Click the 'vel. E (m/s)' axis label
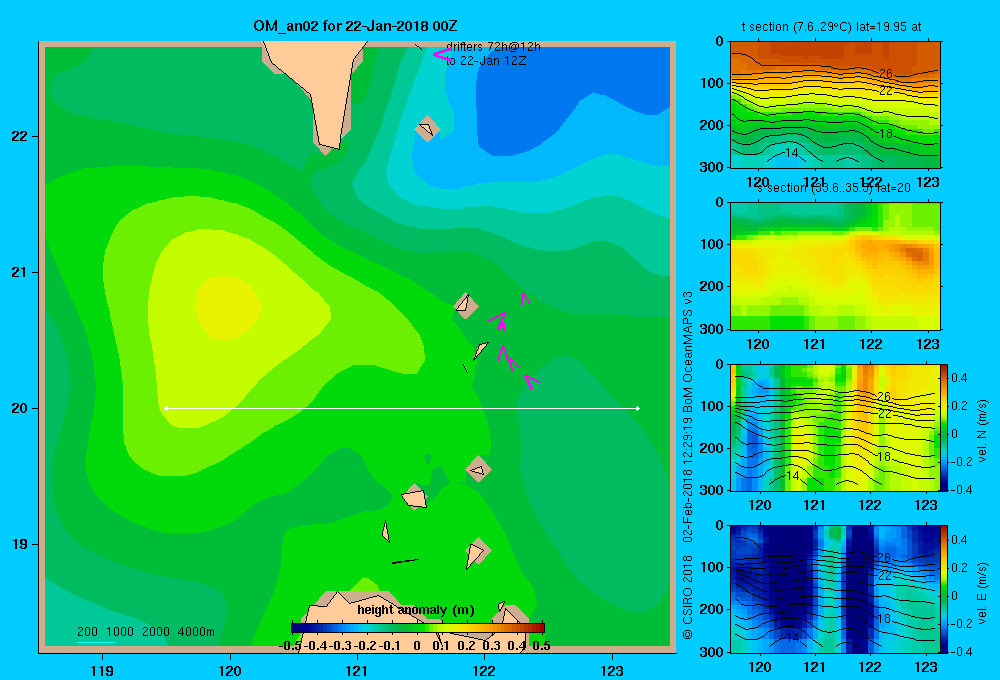This screenshot has height=680, width=1000. point(982,592)
